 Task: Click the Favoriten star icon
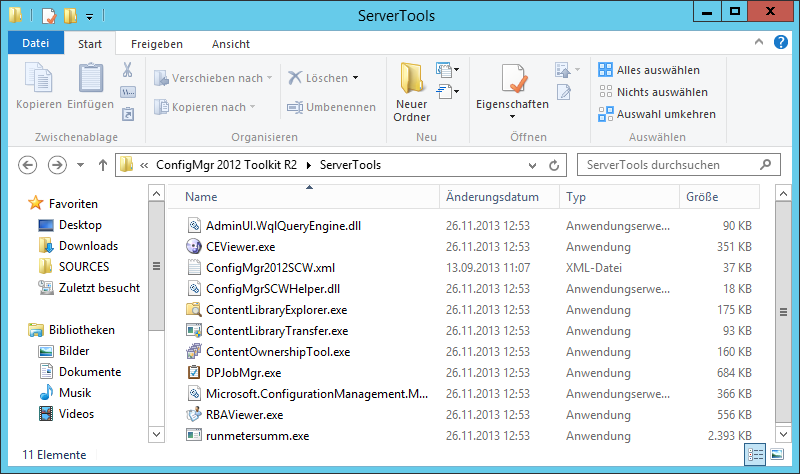[36, 203]
